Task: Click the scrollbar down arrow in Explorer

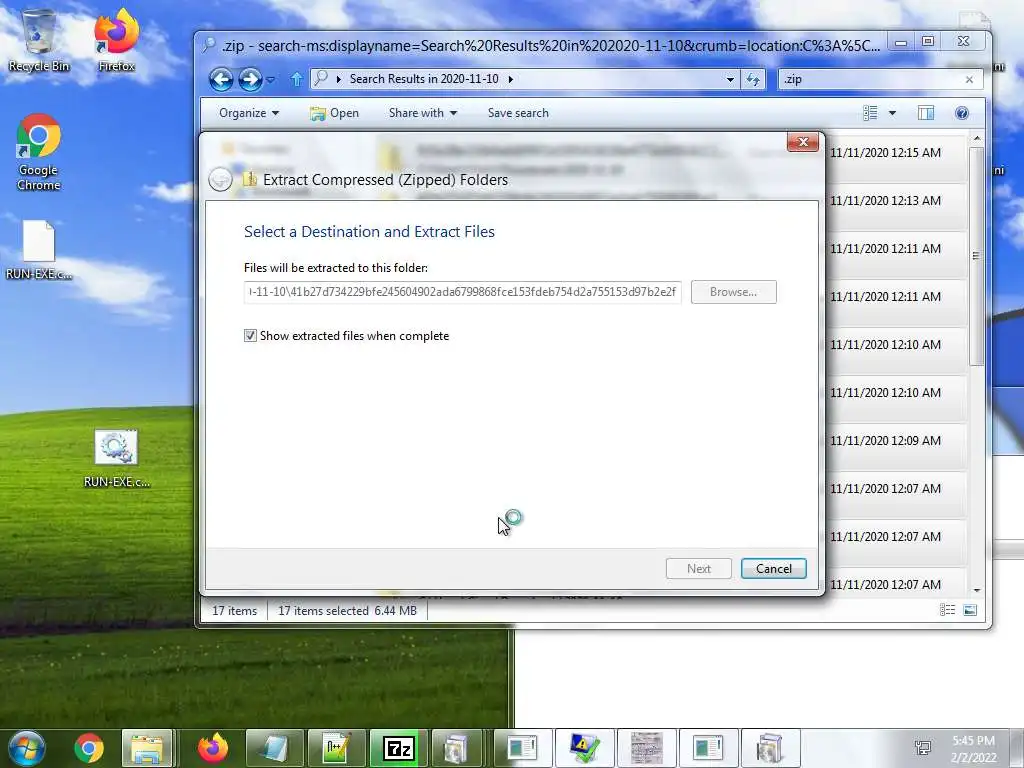Action: coord(976,590)
